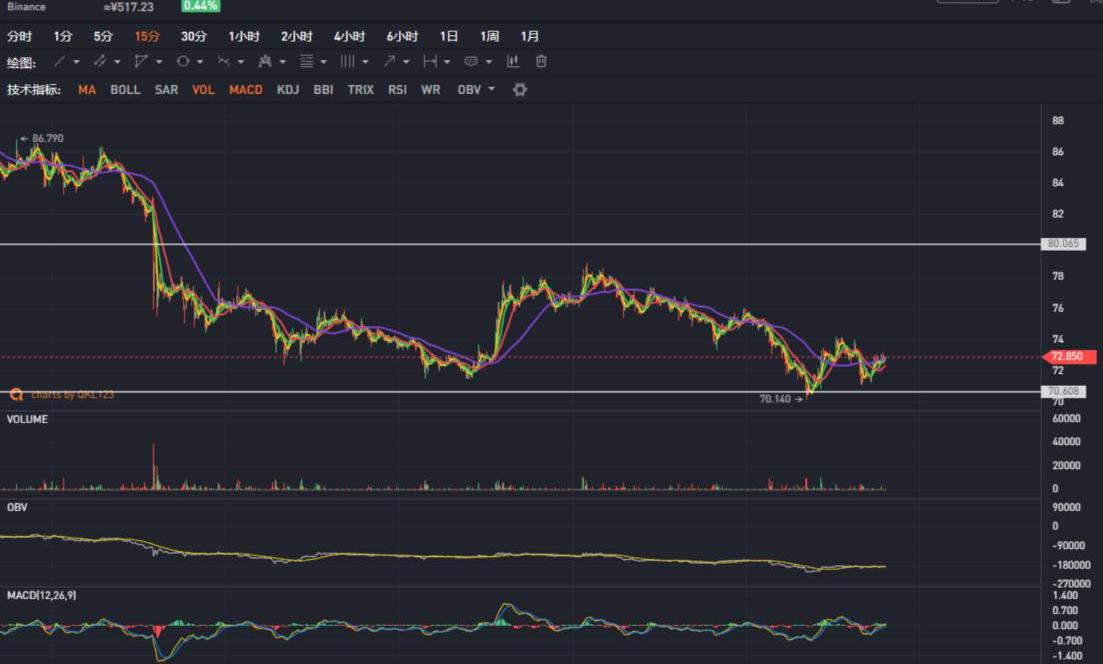
Task: Click the RSI indicator button
Action: 397,90
